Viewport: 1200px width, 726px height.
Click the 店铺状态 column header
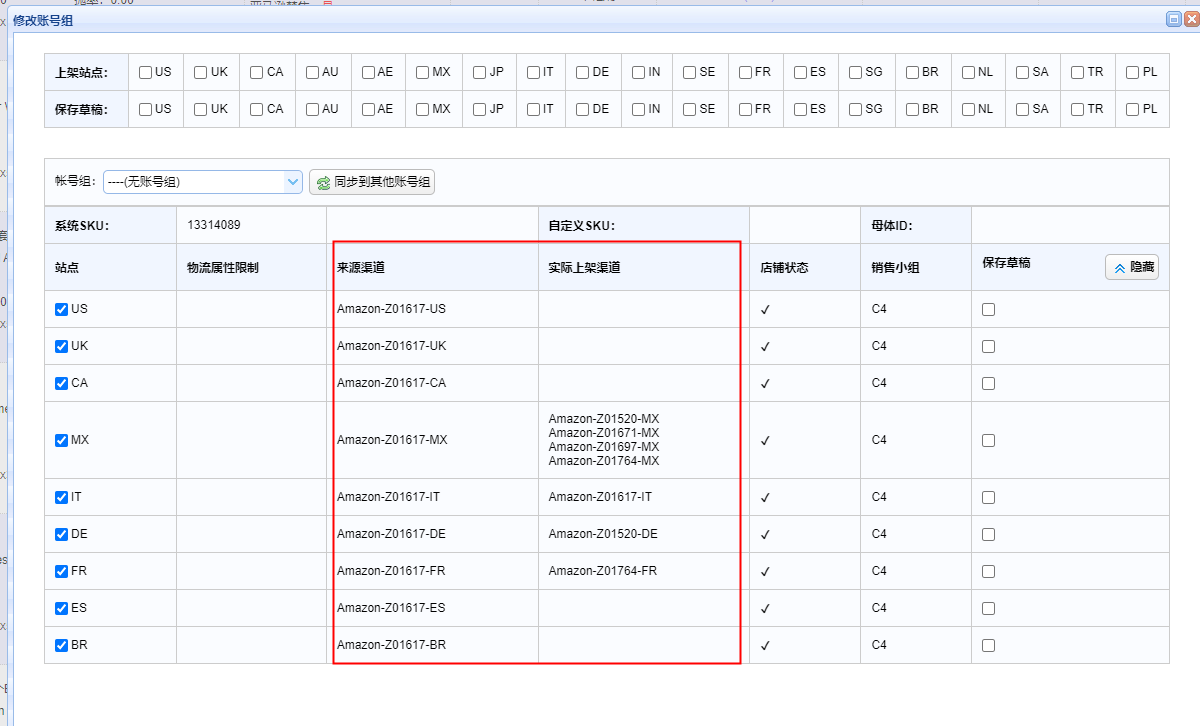coord(784,268)
